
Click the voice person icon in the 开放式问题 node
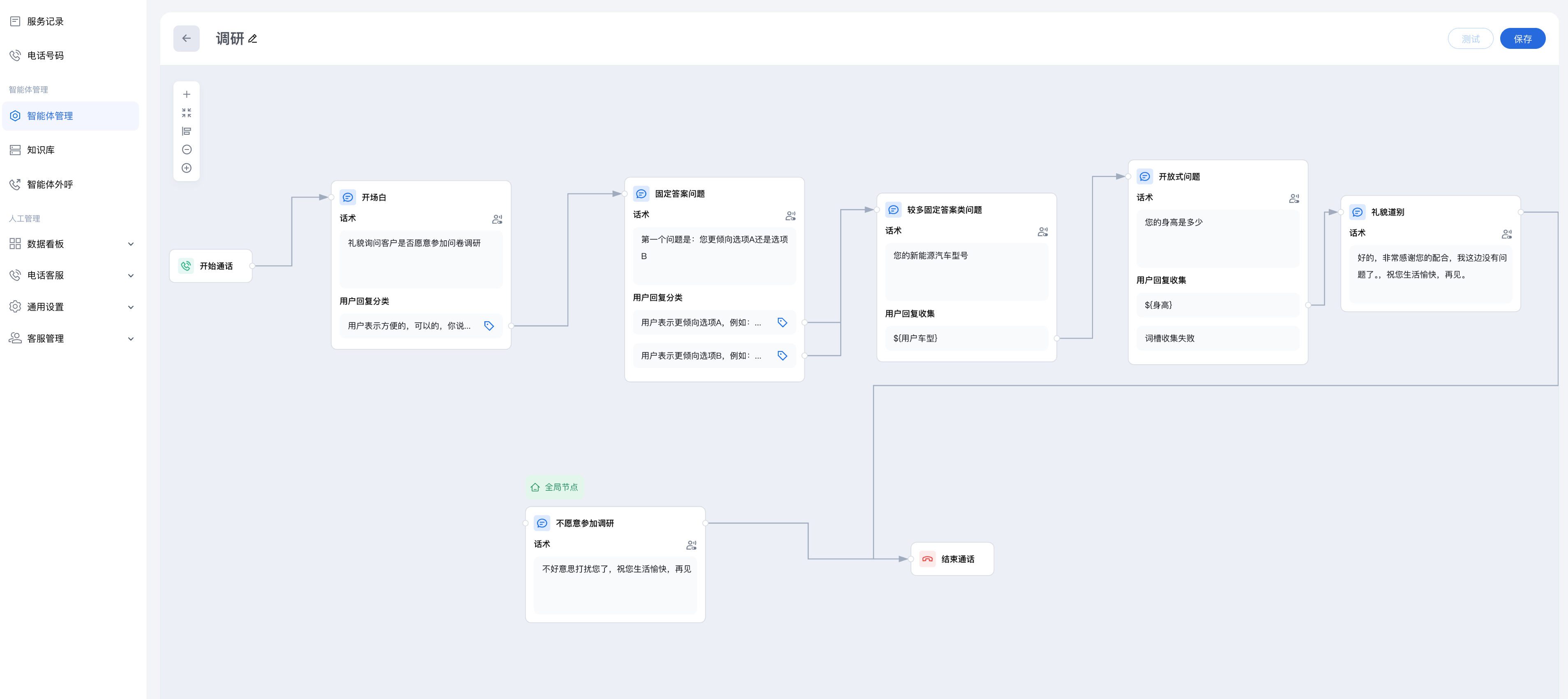click(1294, 198)
